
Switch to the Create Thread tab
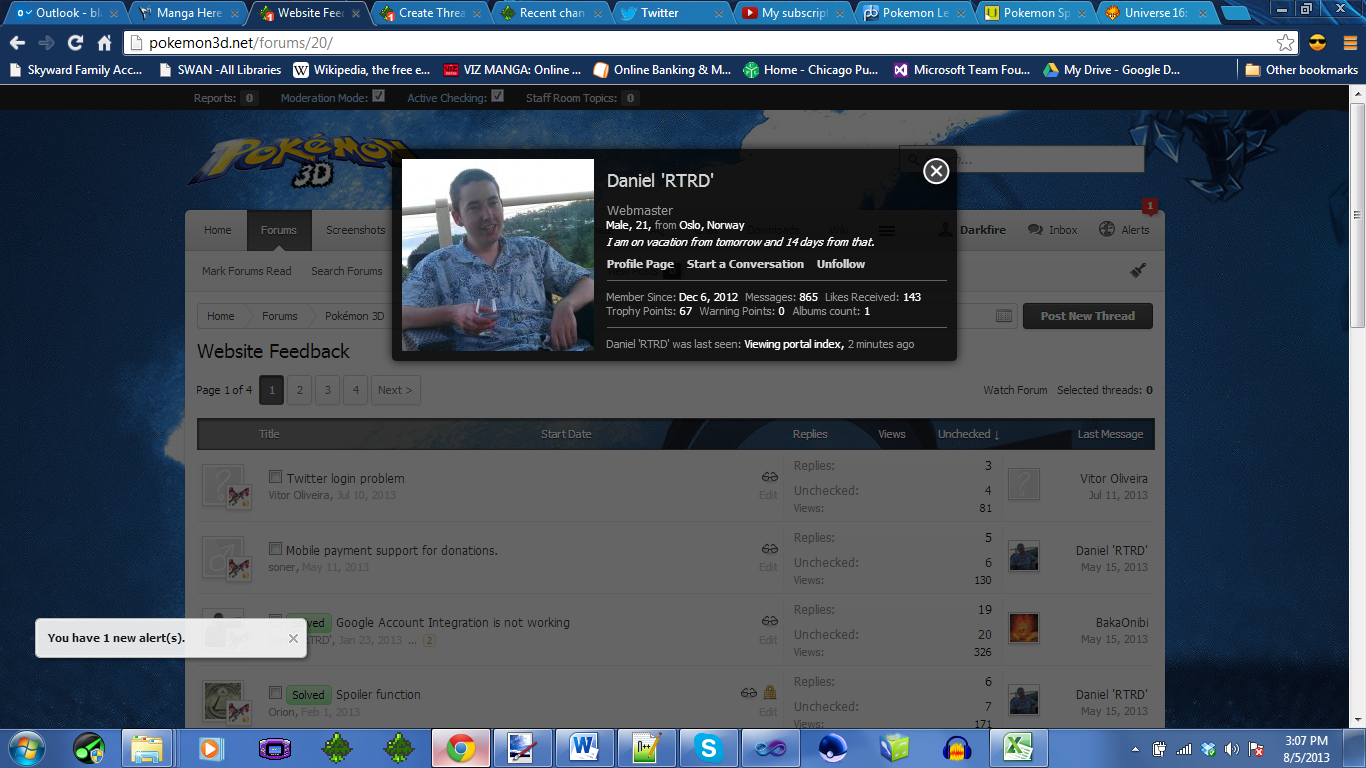point(430,13)
